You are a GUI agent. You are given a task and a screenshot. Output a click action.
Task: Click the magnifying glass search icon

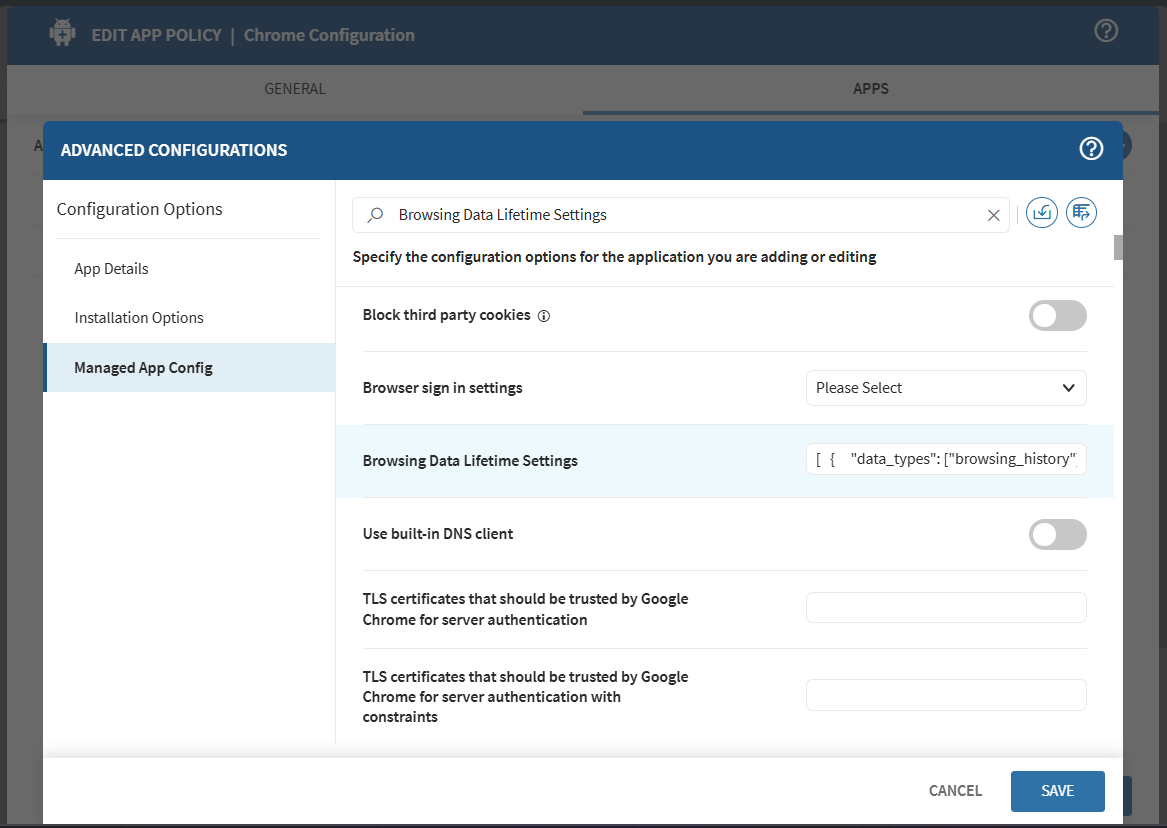[x=376, y=215]
